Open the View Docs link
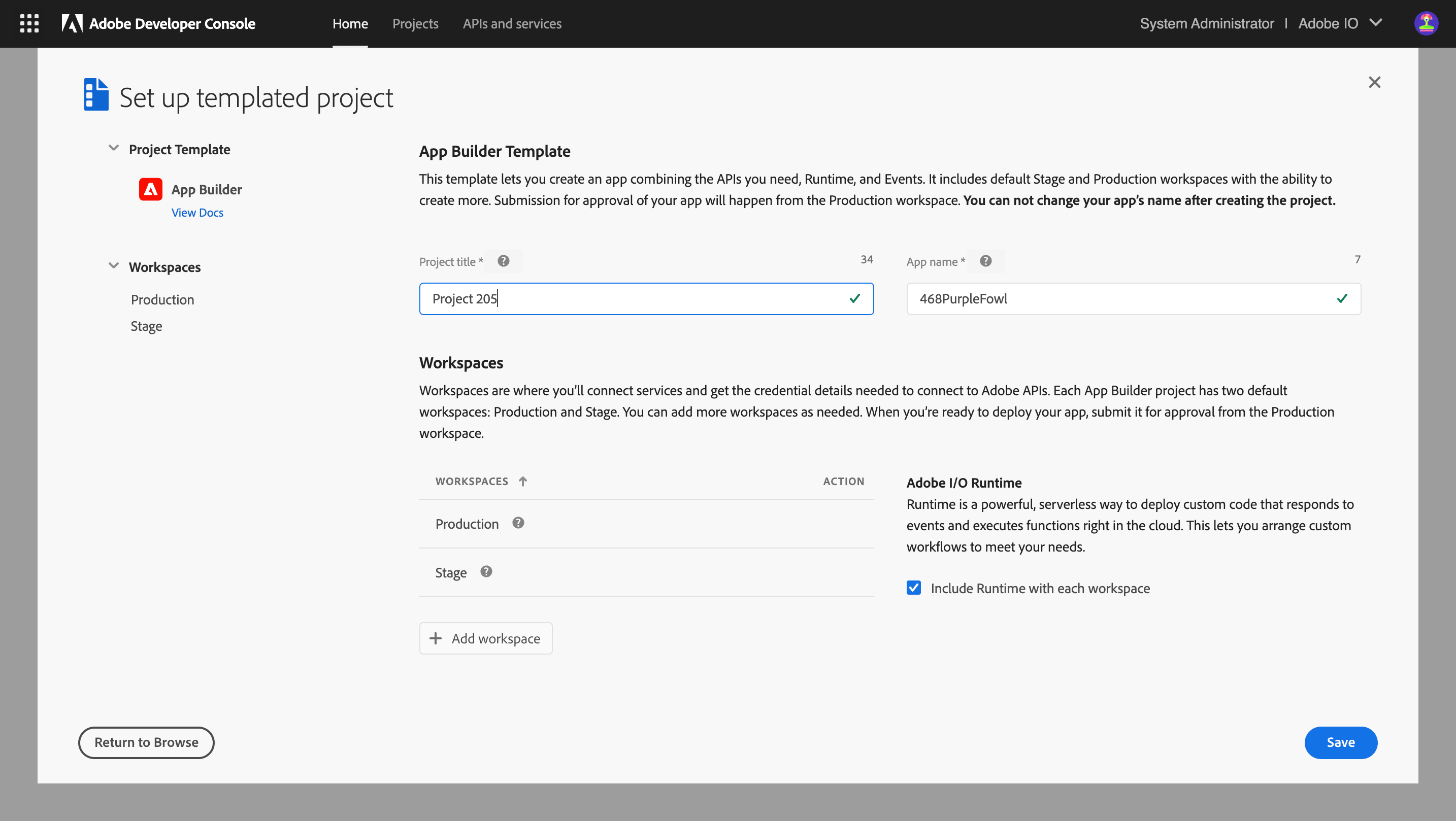The height and width of the screenshot is (821, 1456). point(197,213)
